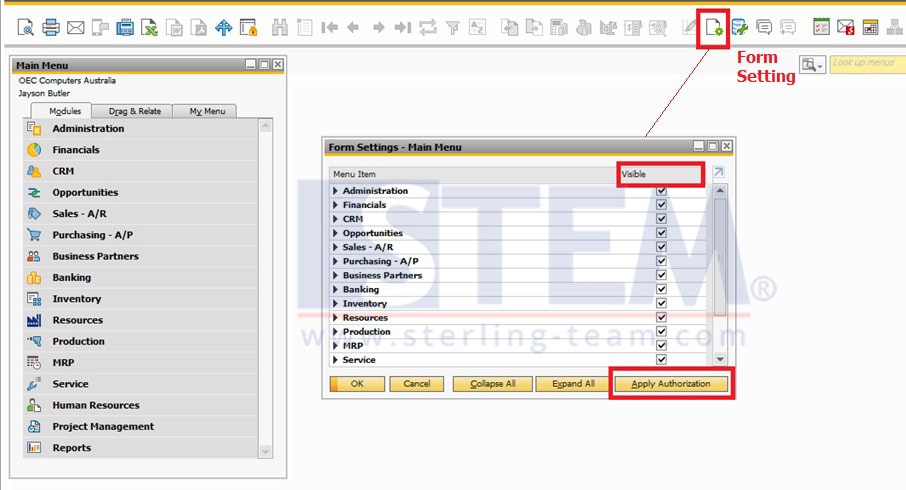Click the funnel Filter Table icon
The image size is (906, 490).
[453, 27]
